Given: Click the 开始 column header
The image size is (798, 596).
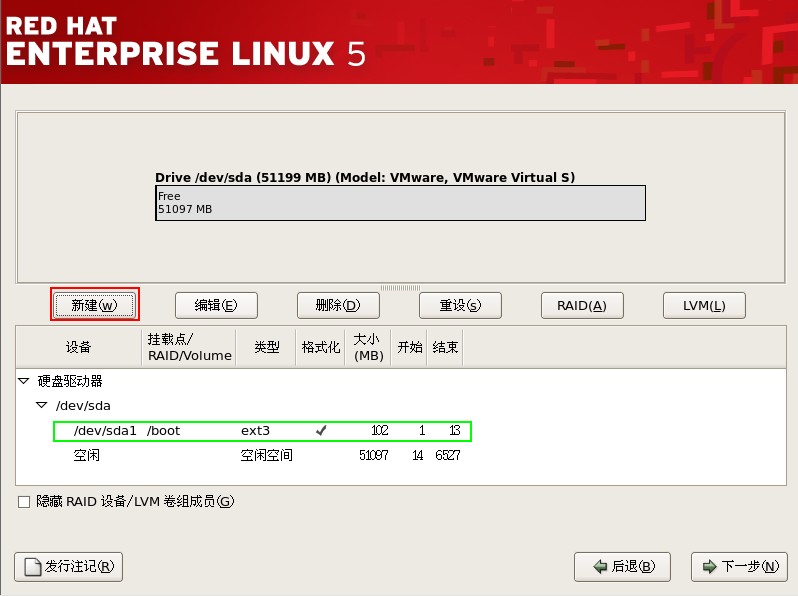Looking at the screenshot, I should 409,347.
